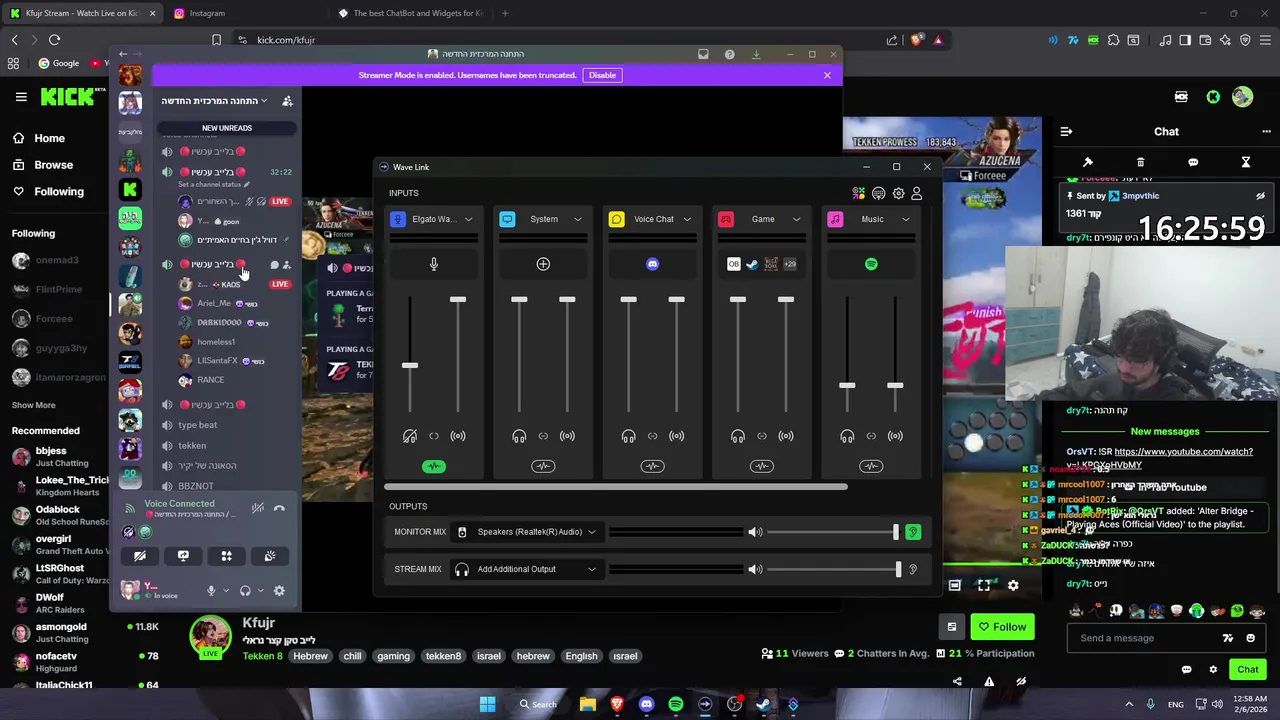The height and width of the screenshot is (720, 1280).
Task: Open Browse in Kick sidebar
Action: pyautogui.click(x=53, y=165)
